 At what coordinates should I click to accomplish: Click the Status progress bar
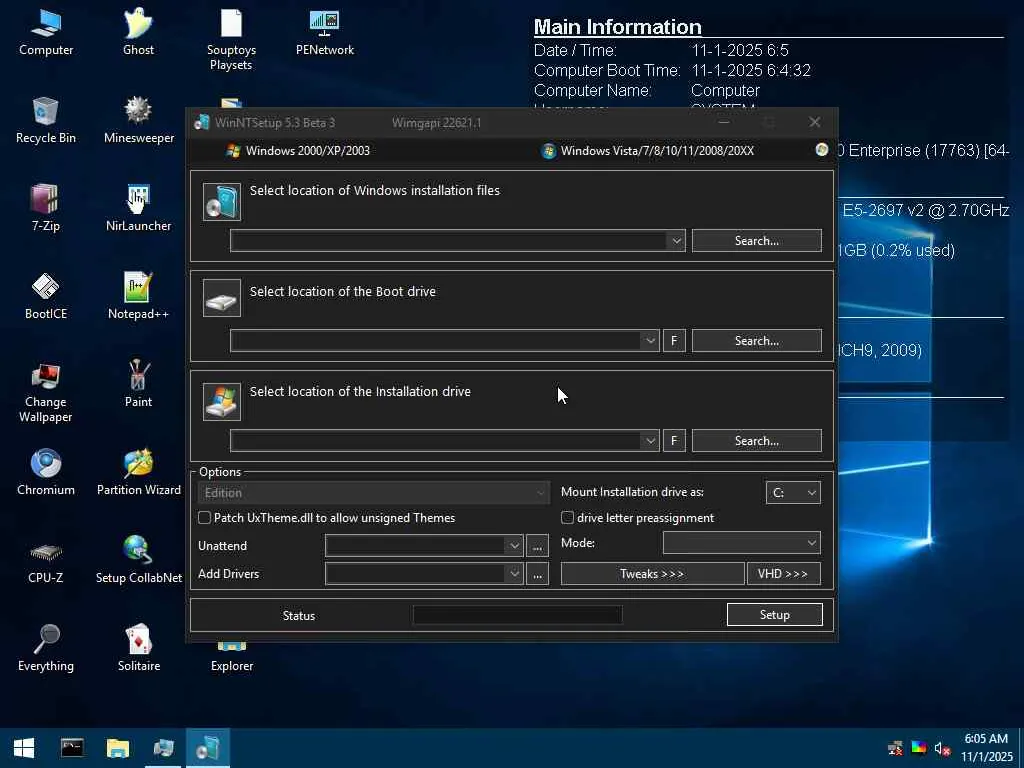pos(517,615)
